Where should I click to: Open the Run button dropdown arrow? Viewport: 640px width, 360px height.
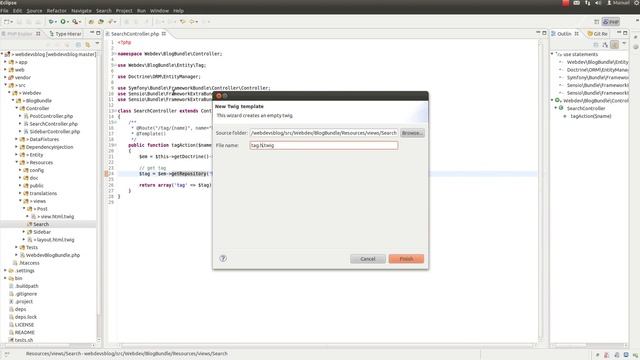point(67,22)
